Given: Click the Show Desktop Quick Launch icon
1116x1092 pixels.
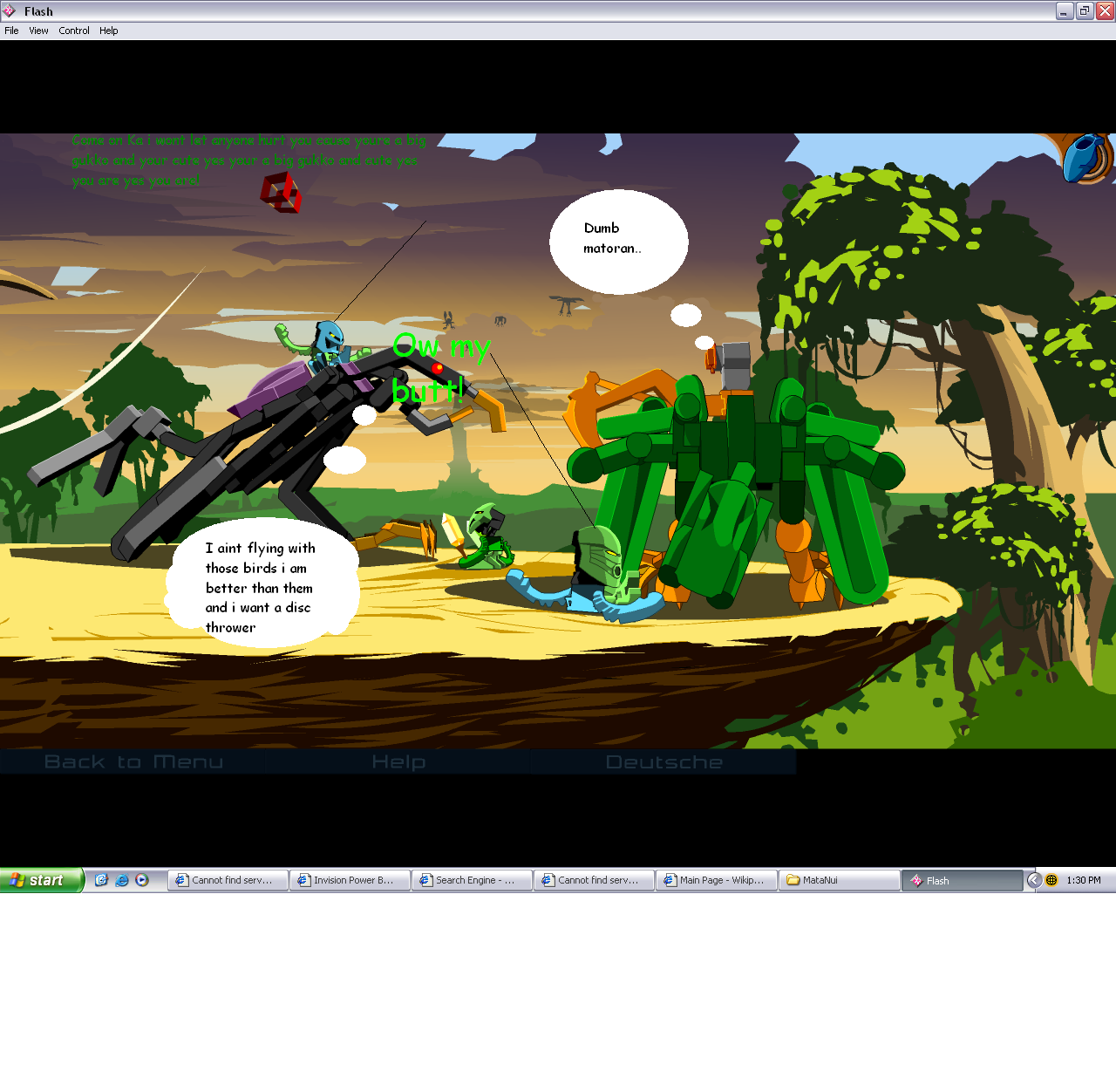Looking at the screenshot, I should coord(101,880).
